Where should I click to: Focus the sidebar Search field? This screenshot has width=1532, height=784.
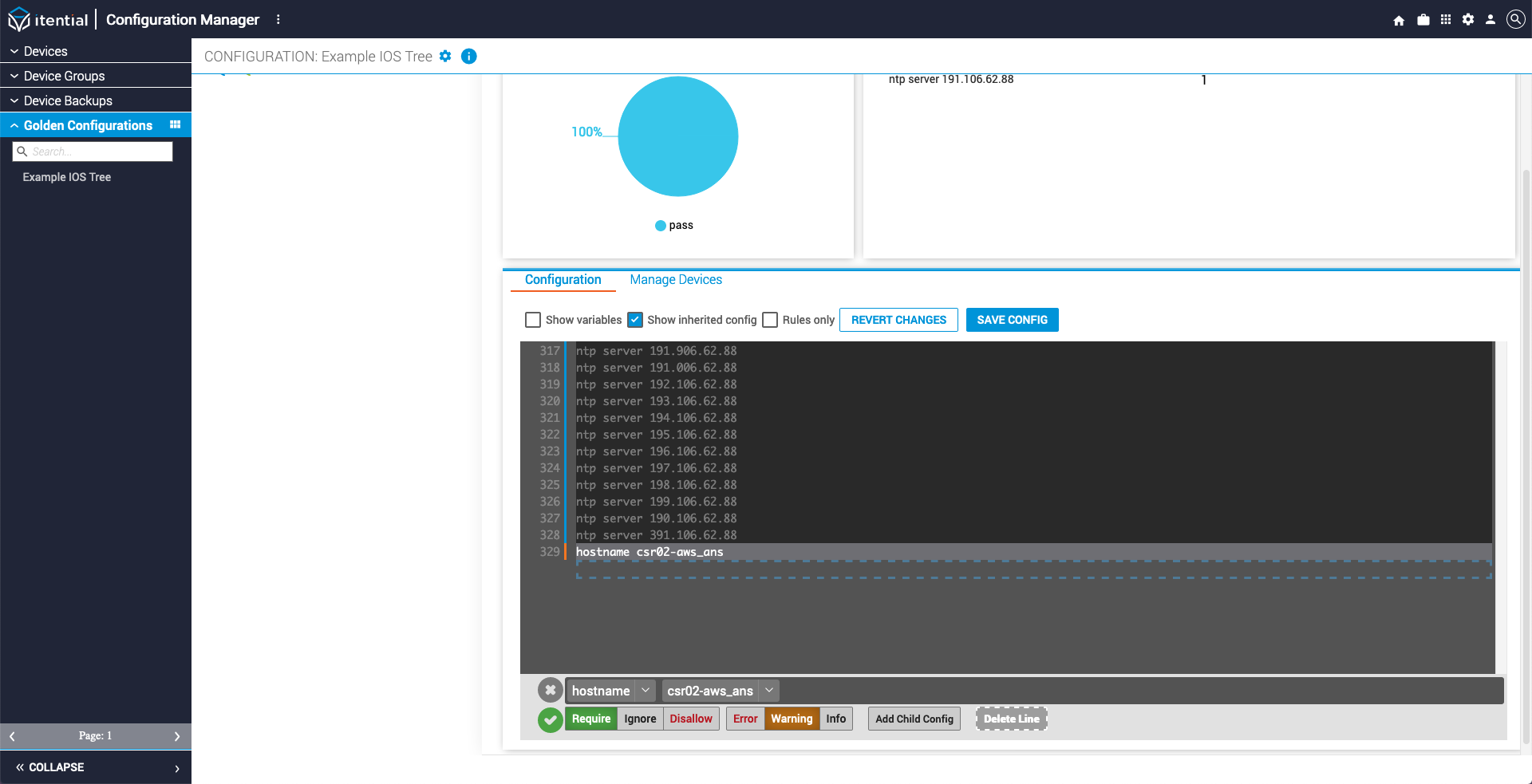point(93,152)
